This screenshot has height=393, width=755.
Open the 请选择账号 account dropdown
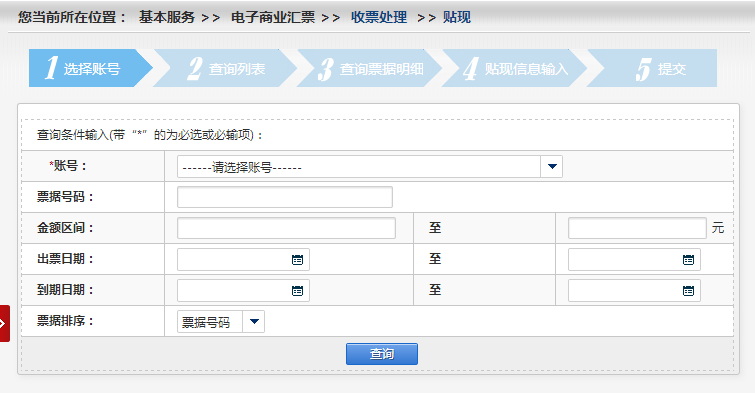tap(369, 167)
